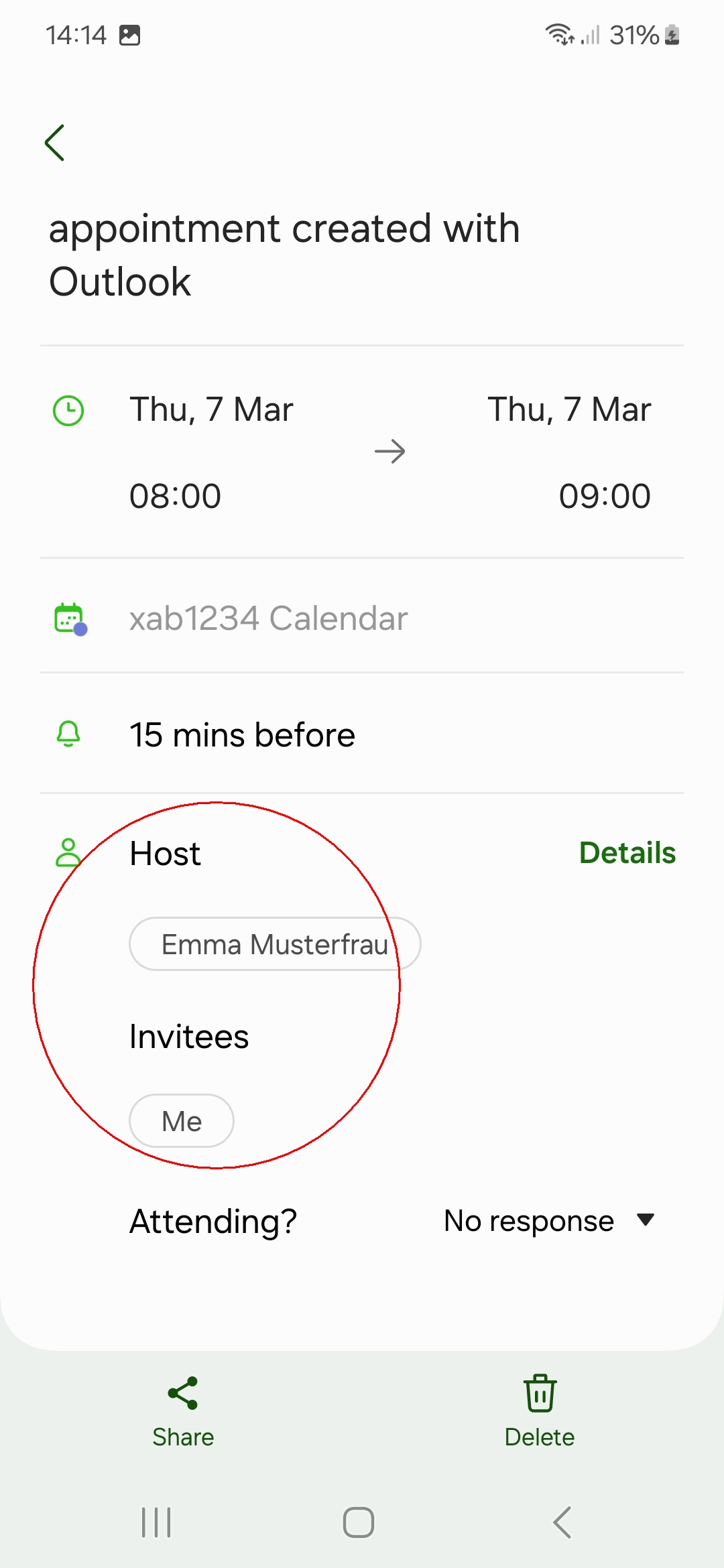Tap the back arrow at top left
This screenshot has height=1568, width=724.
point(55,143)
